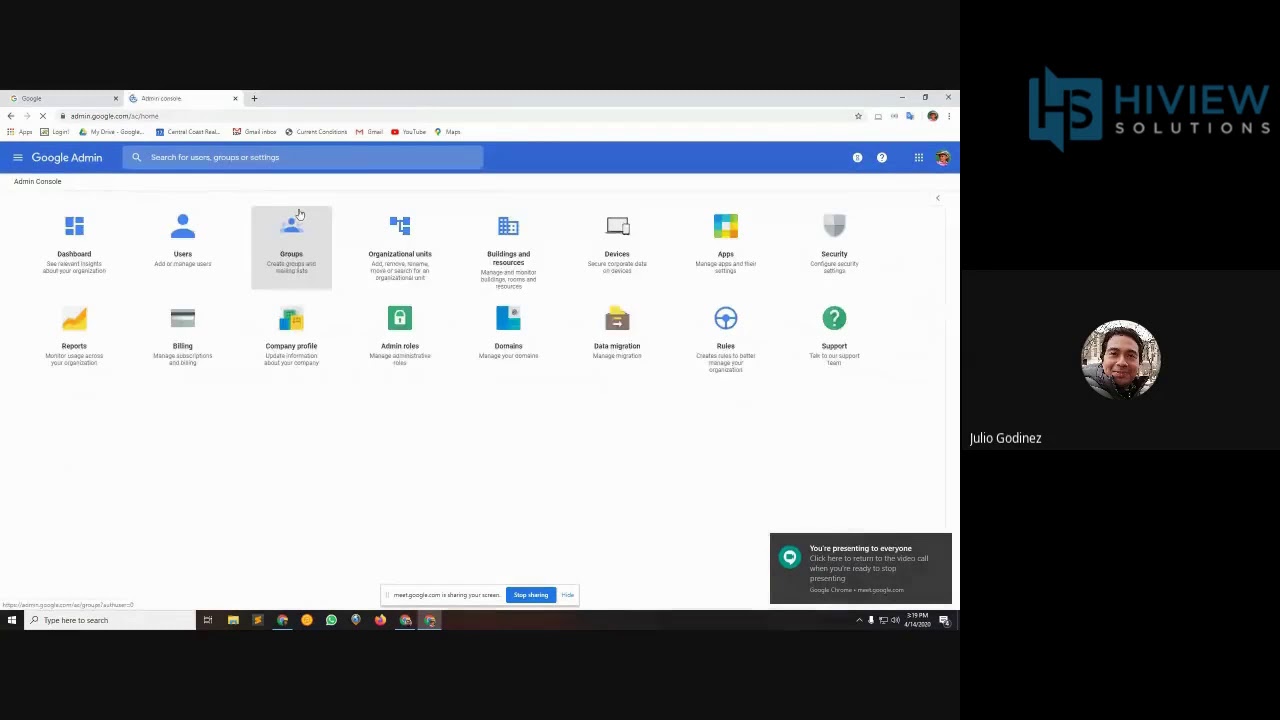Close the Admin console tab

[235, 98]
